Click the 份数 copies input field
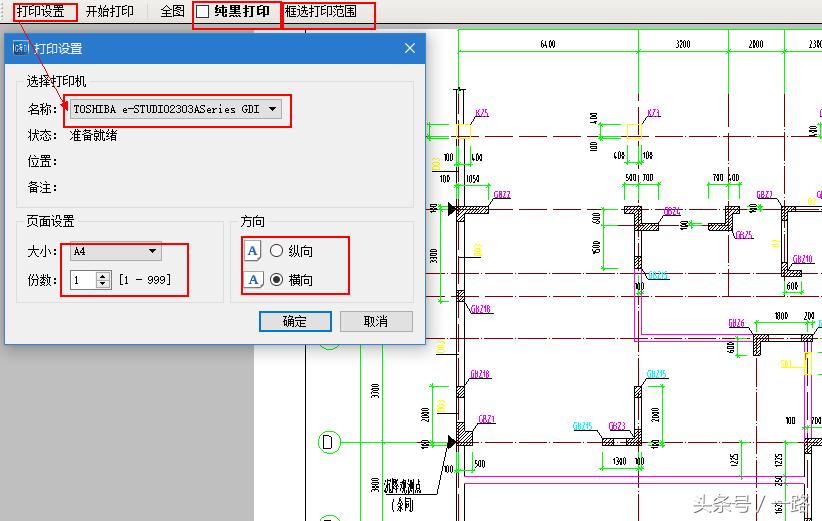The width and height of the screenshot is (822, 521). pyautogui.click(x=82, y=280)
